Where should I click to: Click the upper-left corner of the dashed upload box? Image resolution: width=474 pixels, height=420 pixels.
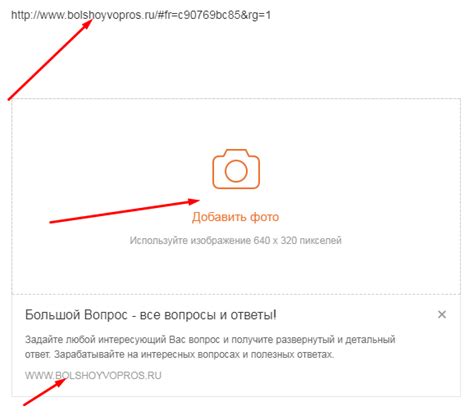pos(12,99)
